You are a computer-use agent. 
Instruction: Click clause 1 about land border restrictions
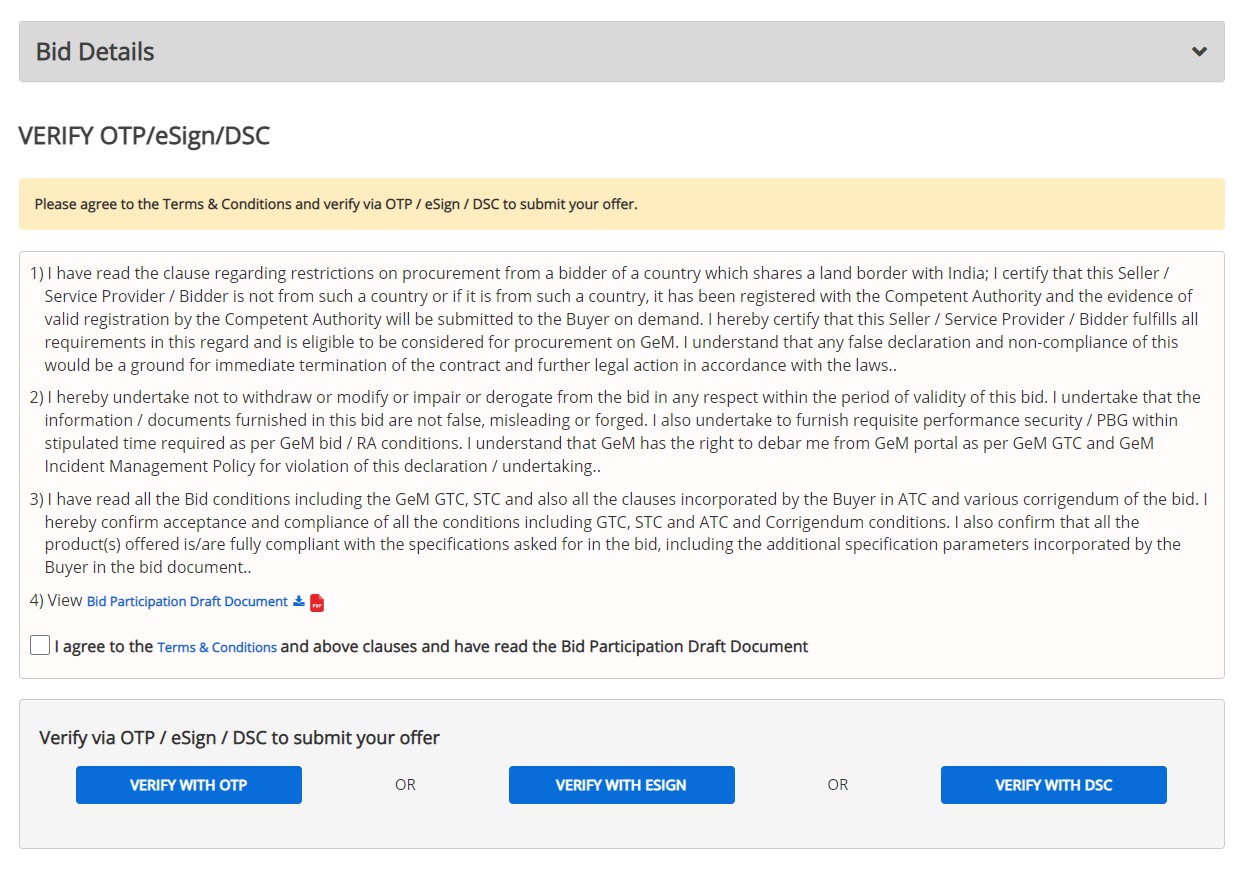tap(620, 319)
